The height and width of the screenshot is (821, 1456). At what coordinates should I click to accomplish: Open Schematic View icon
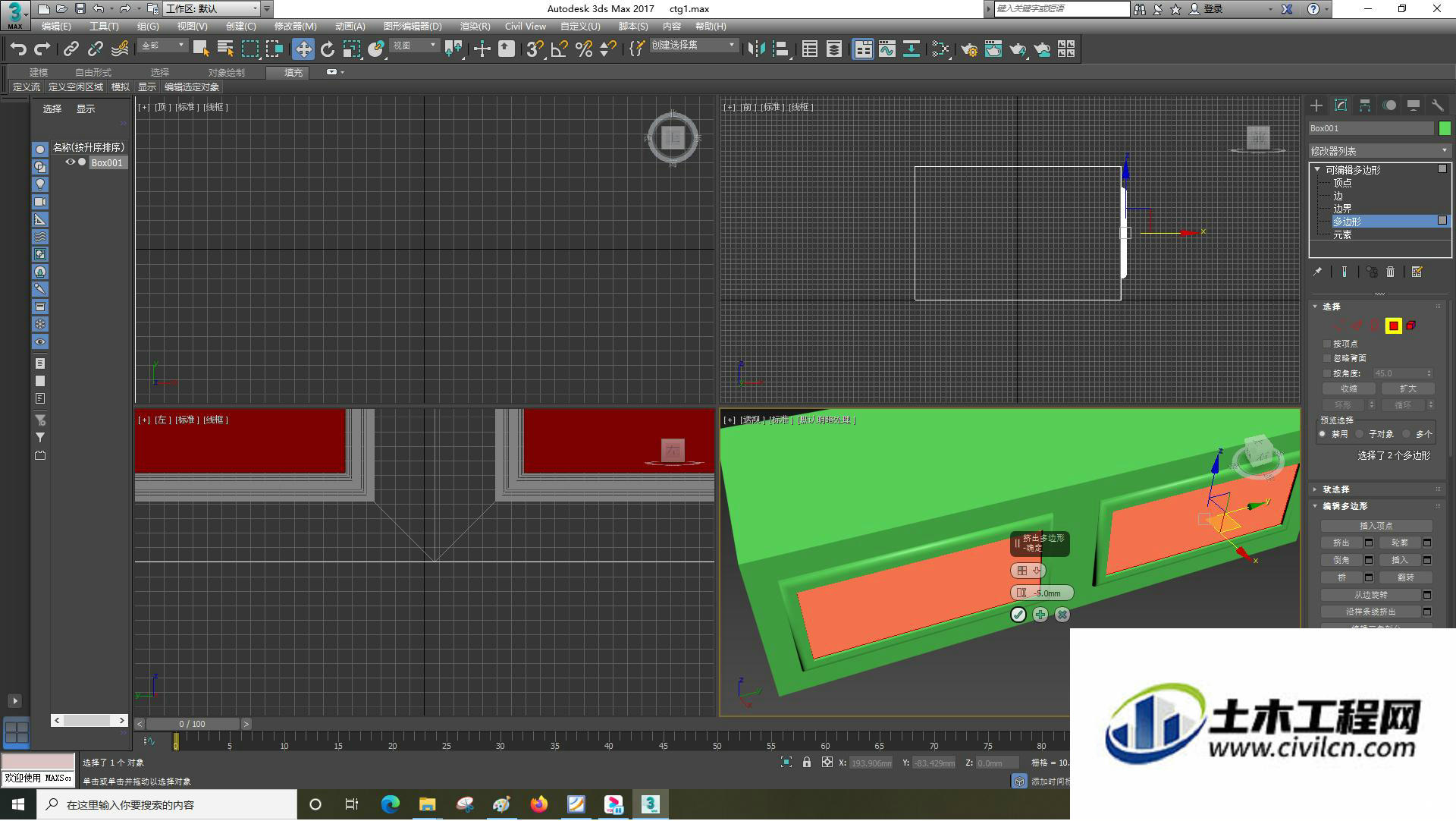pyautogui.click(x=912, y=49)
